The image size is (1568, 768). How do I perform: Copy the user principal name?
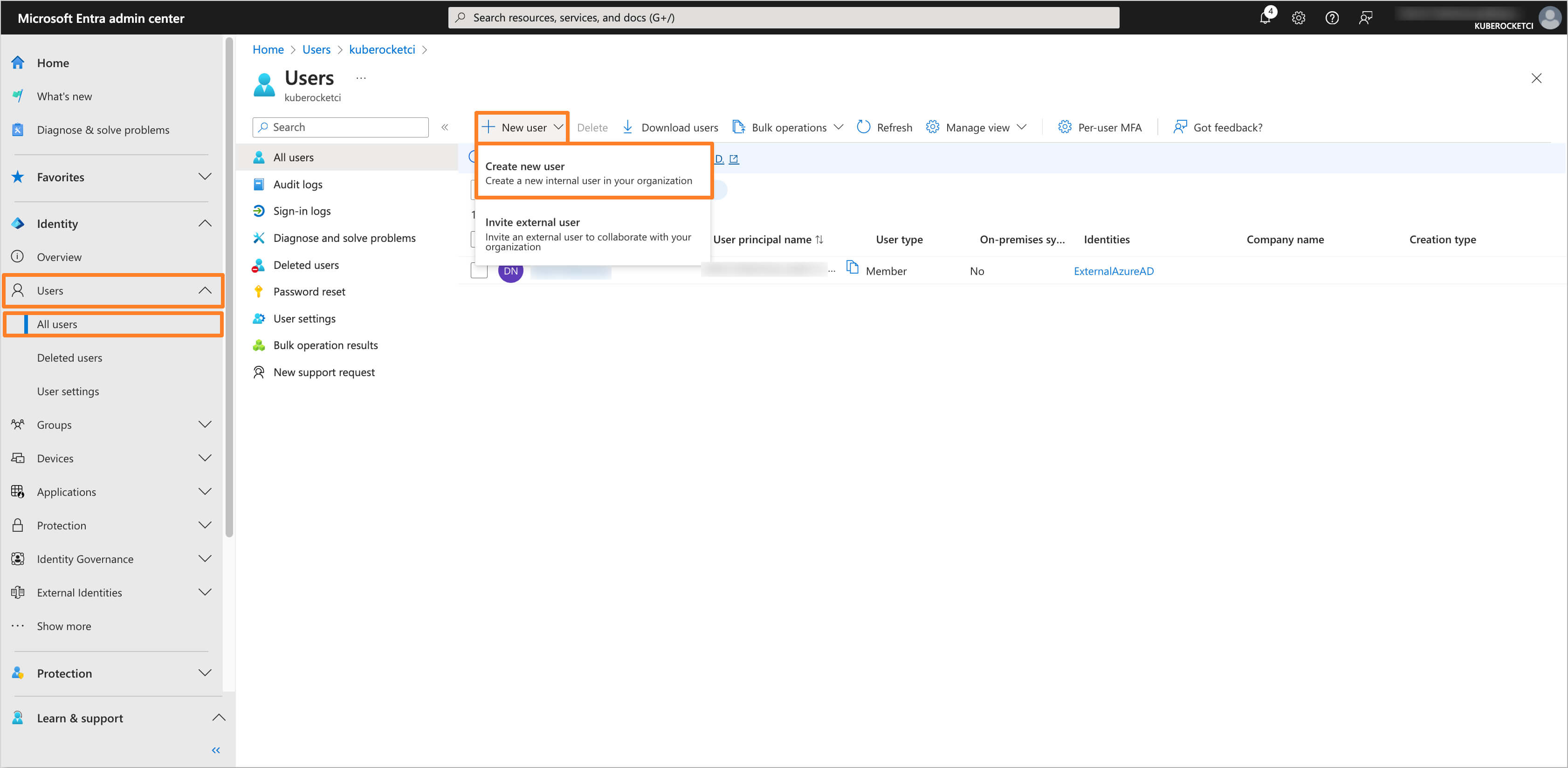(852, 268)
